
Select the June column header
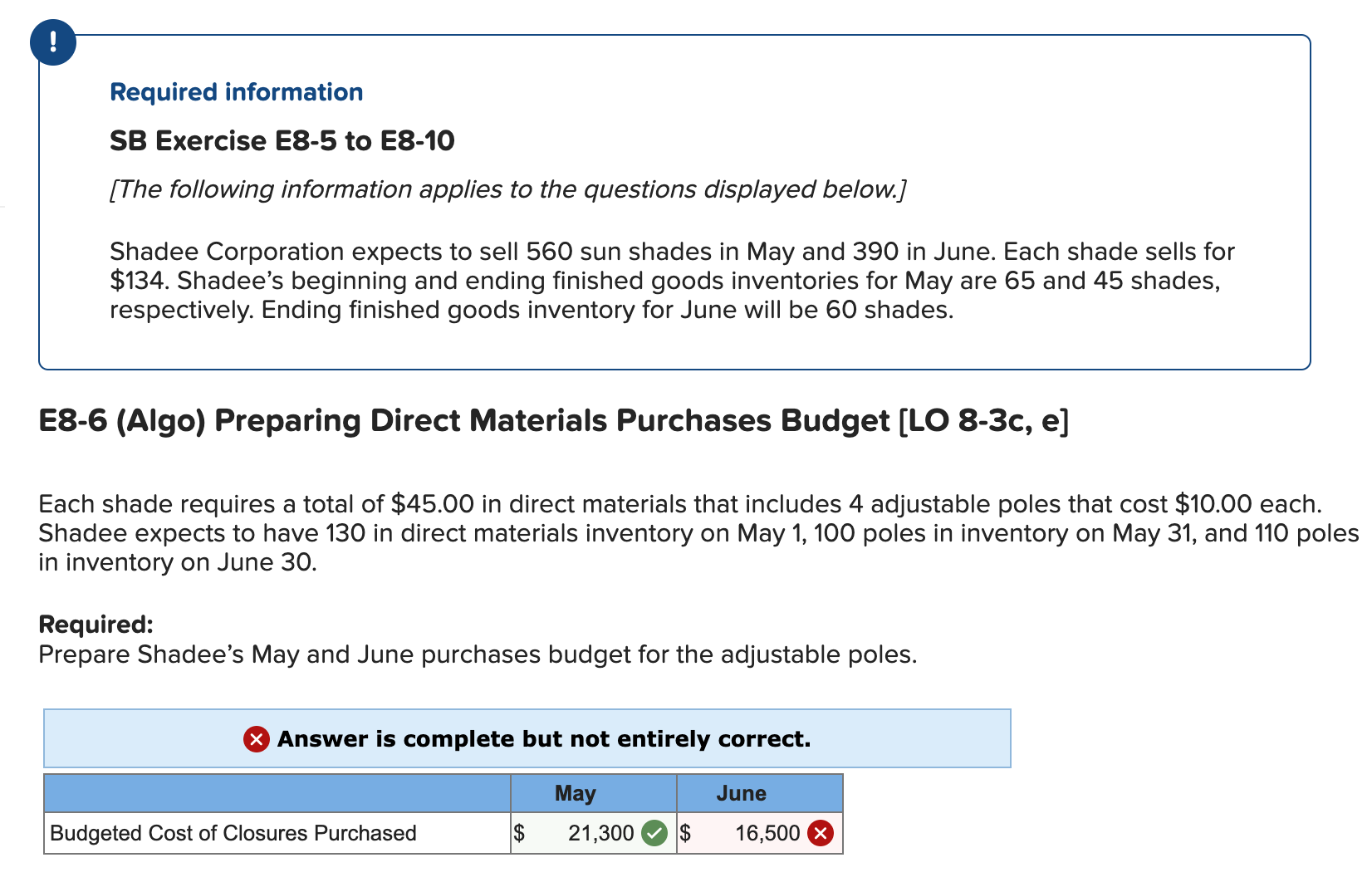(x=741, y=793)
